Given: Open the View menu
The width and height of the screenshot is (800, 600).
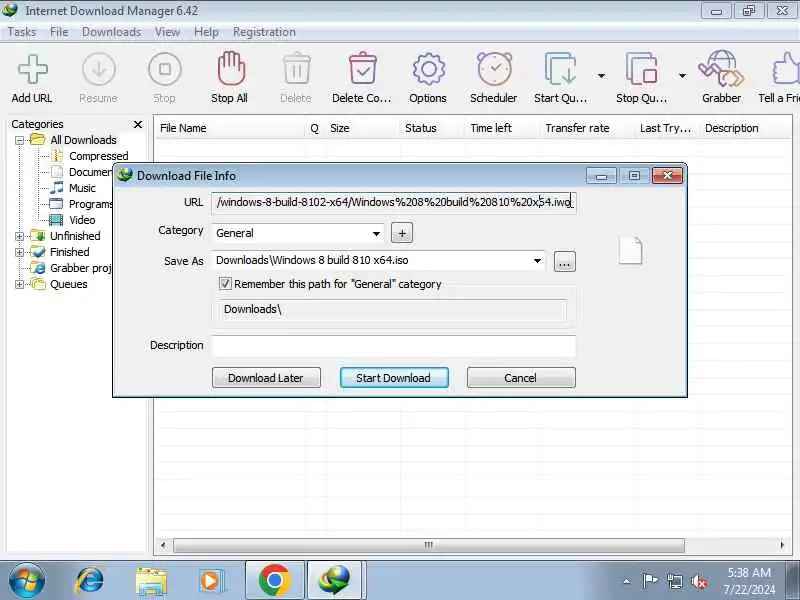Looking at the screenshot, I should pyautogui.click(x=167, y=32).
